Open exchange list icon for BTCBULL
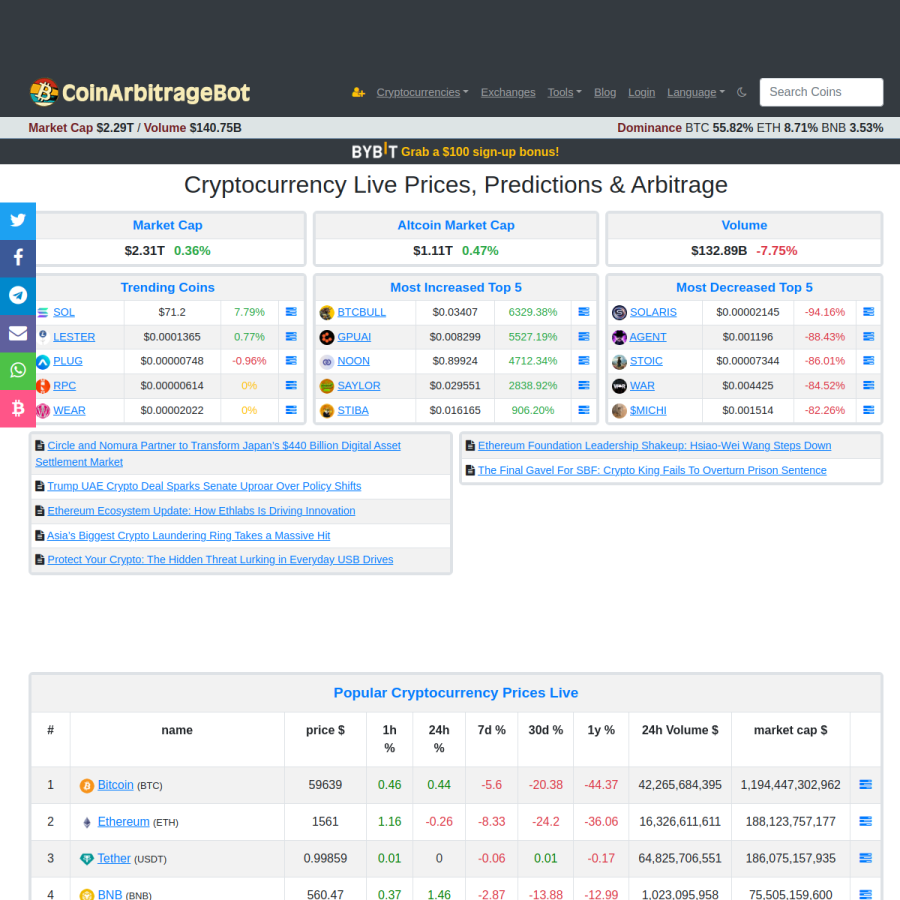This screenshot has height=900, width=900. [584, 312]
